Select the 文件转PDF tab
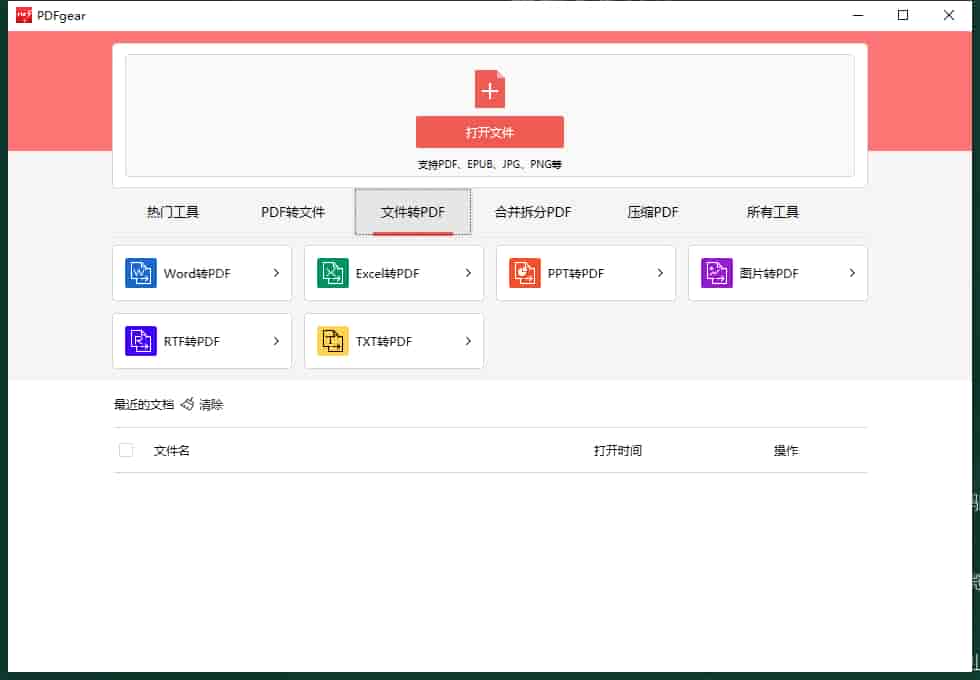The height and width of the screenshot is (680, 980). (412, 212)
